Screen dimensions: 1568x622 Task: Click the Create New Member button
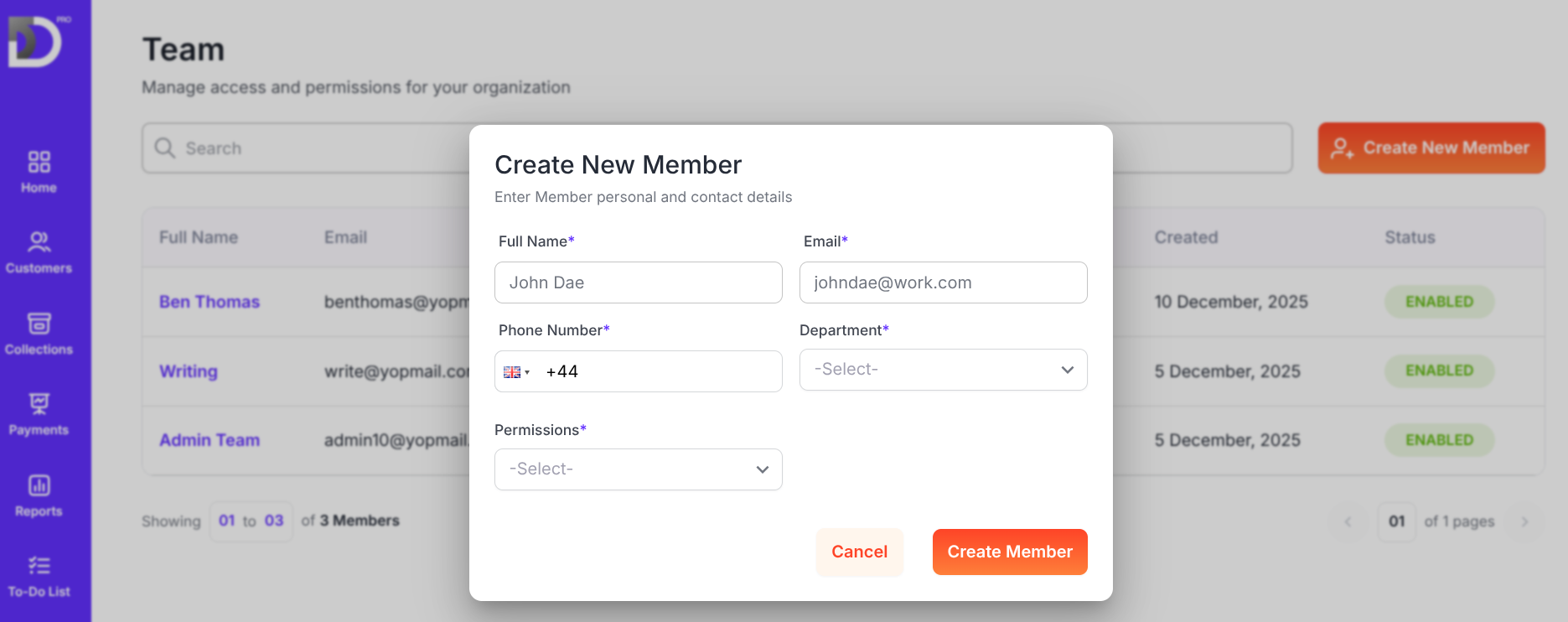[1431, 148]
